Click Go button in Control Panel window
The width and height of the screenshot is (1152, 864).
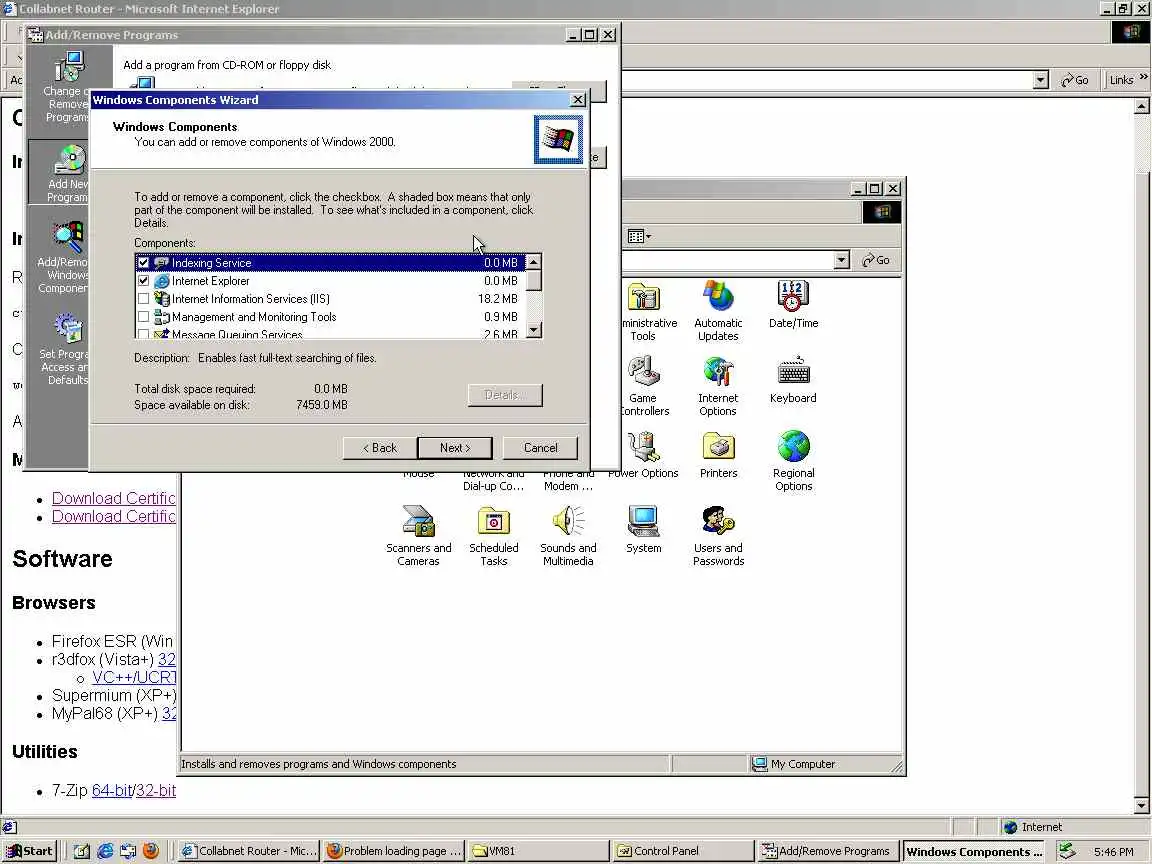click(x=876, y=260)
